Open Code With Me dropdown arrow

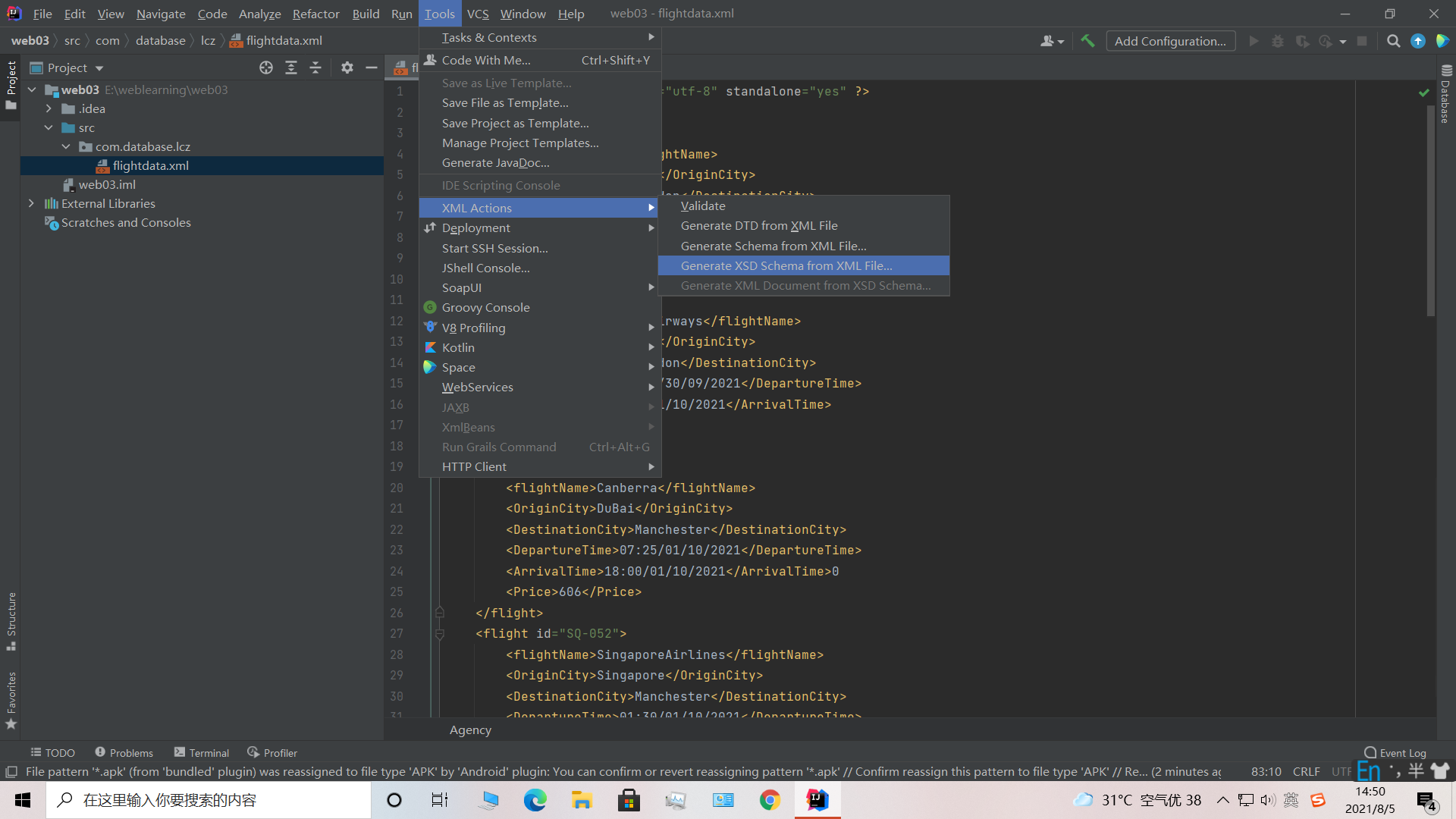pos(1061,42)
